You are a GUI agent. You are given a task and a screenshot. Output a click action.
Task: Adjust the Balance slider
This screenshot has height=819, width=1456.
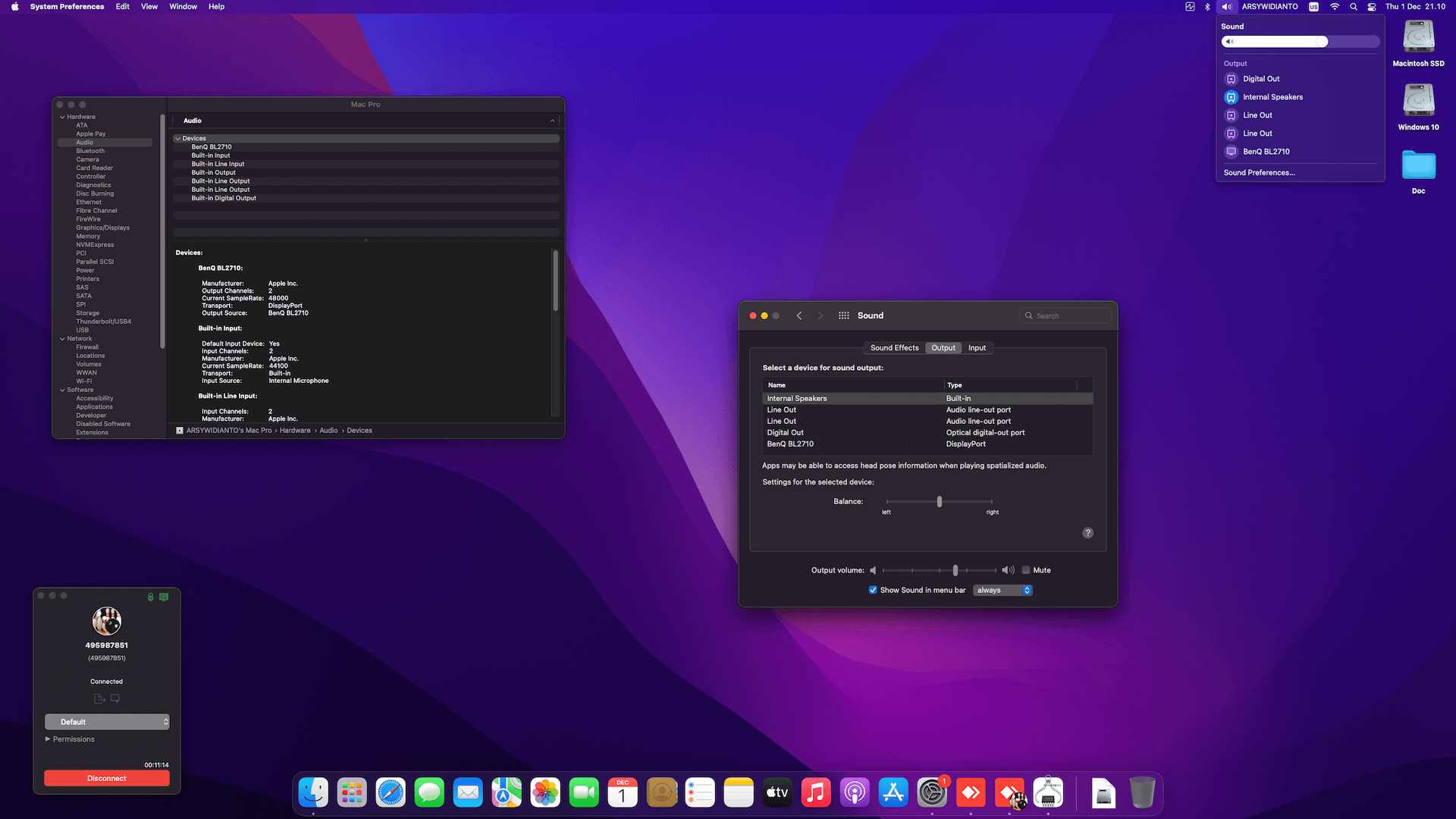tap(939, 501)
